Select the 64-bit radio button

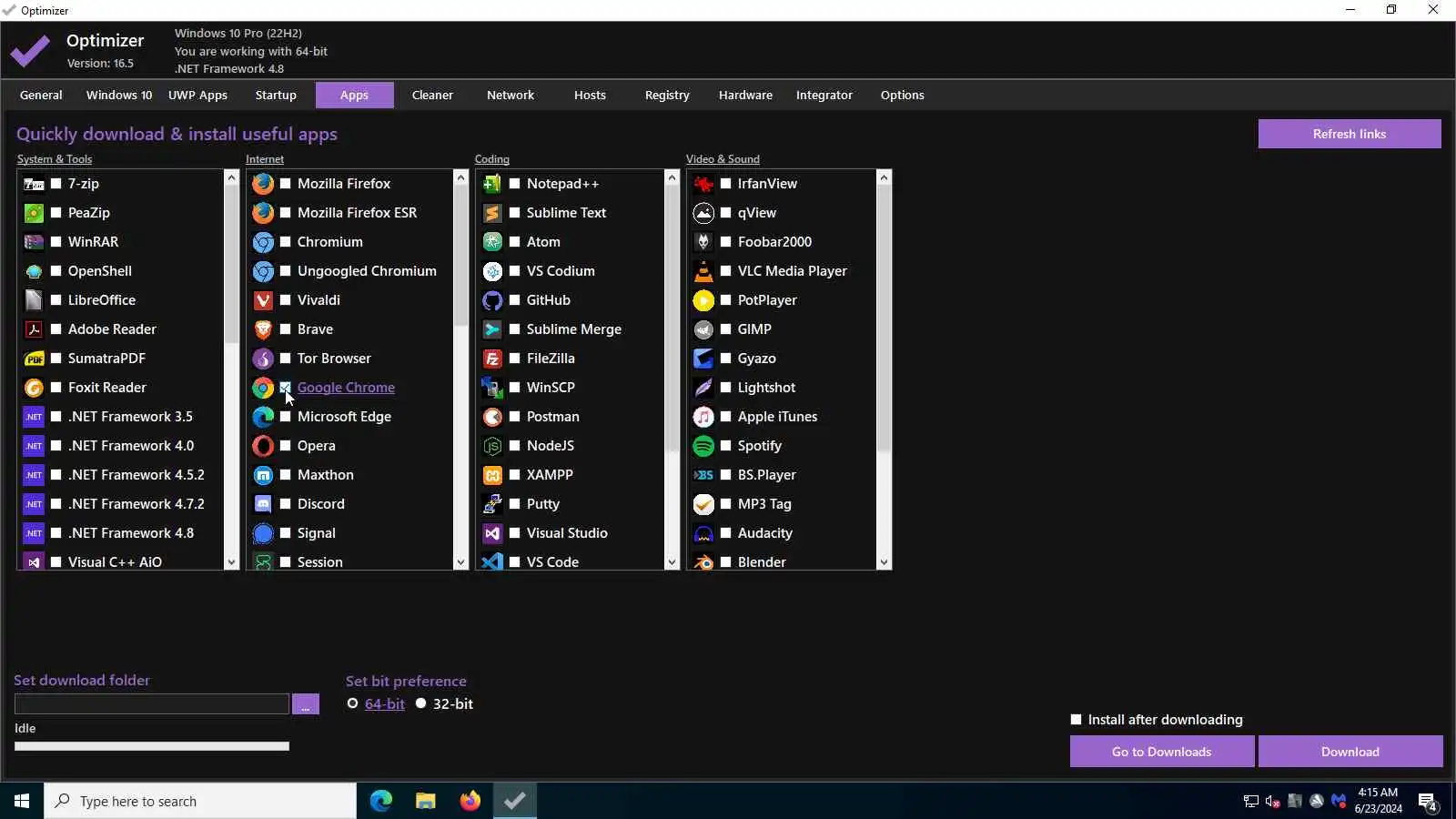[x=352, y=703]
